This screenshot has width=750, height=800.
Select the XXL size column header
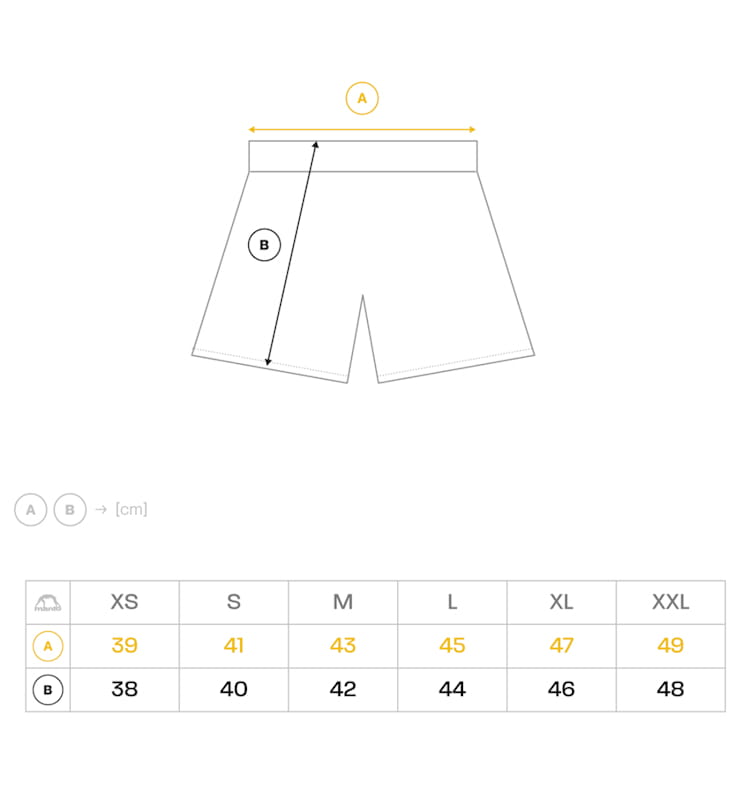670,602
